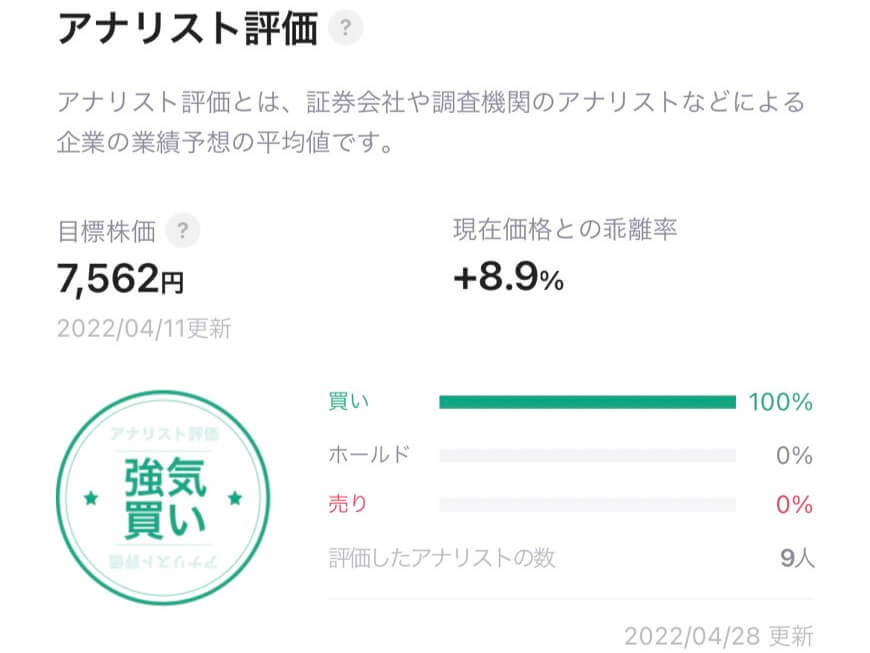
Task: Click the 現在価格との乖離率 label
Action: tap(565, 229)
